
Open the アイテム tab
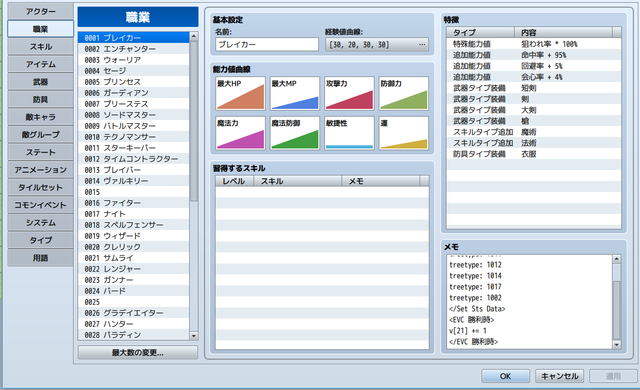pyautogui.click(x=40, y=64)
